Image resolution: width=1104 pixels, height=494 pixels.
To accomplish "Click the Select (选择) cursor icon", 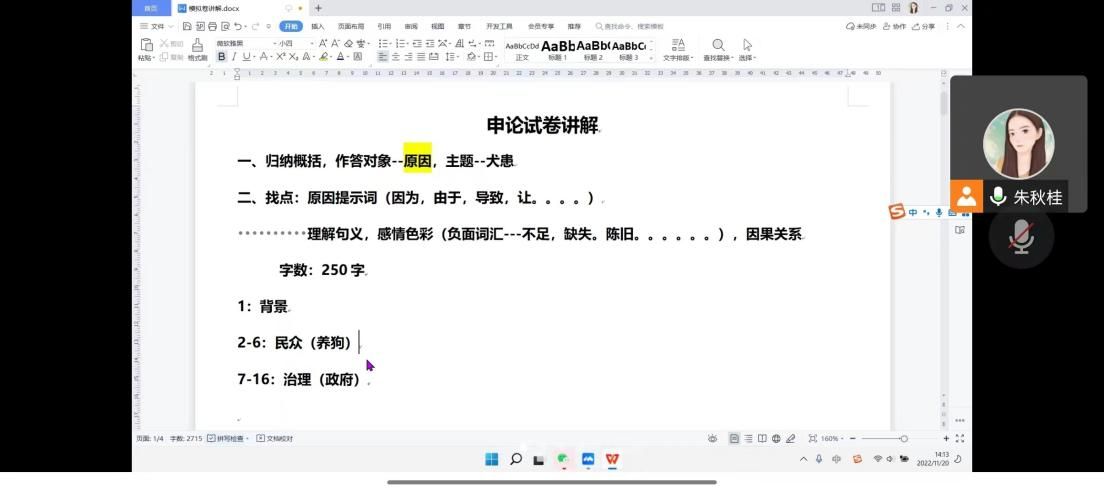I will [x=747, y=45].
